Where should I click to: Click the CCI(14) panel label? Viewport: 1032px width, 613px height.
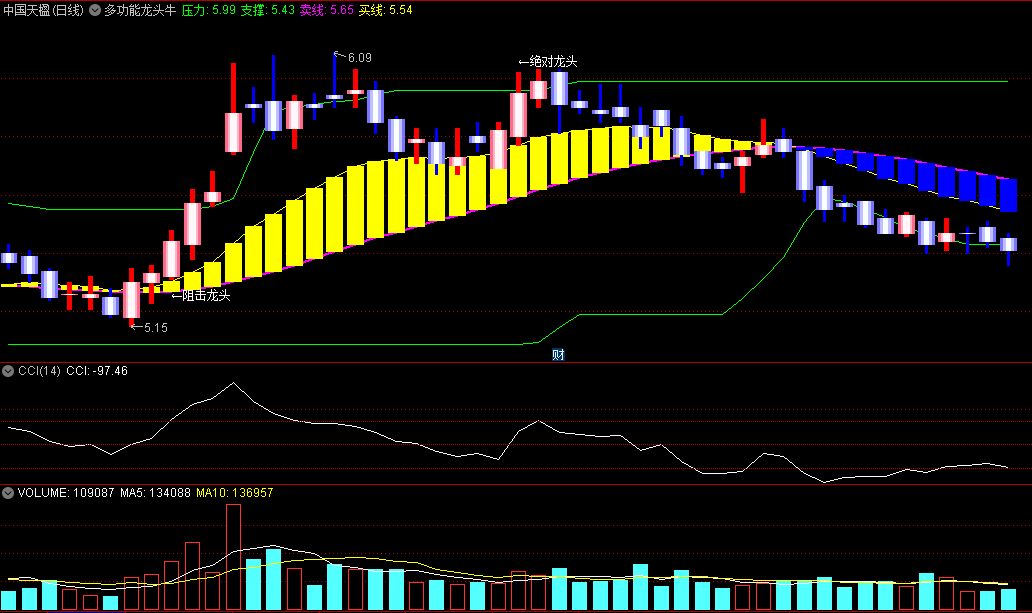click(x=39, y=371)
